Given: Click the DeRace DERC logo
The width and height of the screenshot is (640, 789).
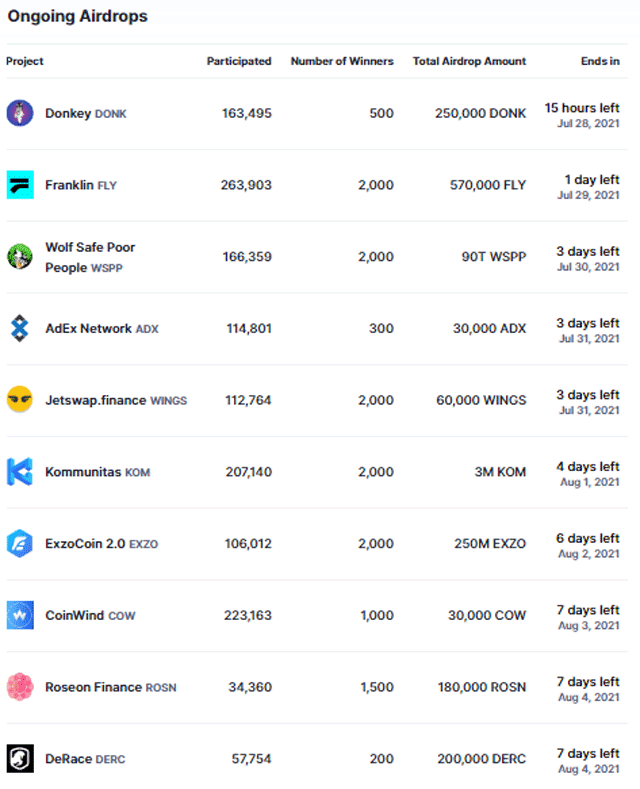Looking at the screenshot, I should coord(20,758).
